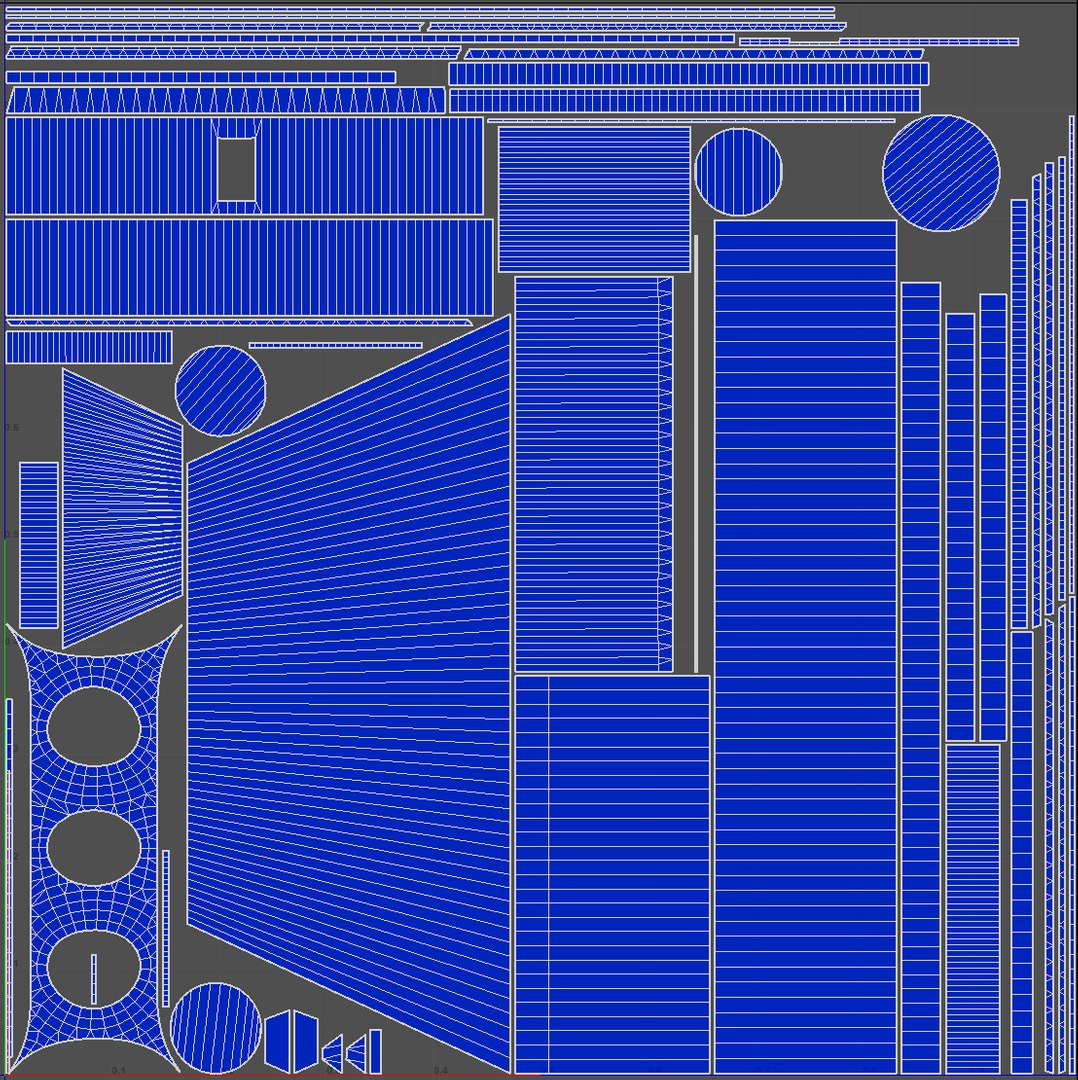The height and width of the screenshot is (1080, 1078).
Task: Select the large trapezoid island with converging lines
Action: click(349, 694)
